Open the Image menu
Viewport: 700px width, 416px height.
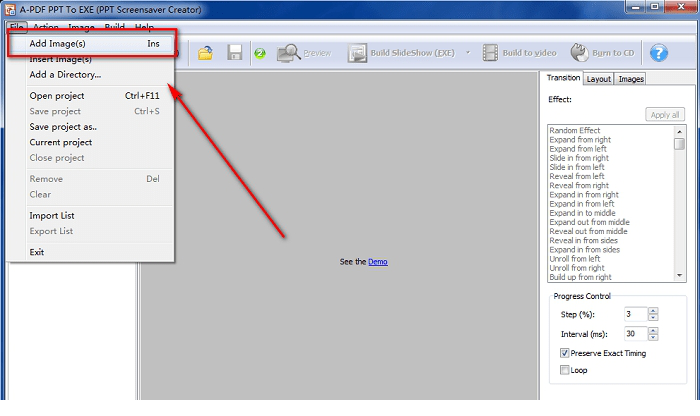pos(81,27)
